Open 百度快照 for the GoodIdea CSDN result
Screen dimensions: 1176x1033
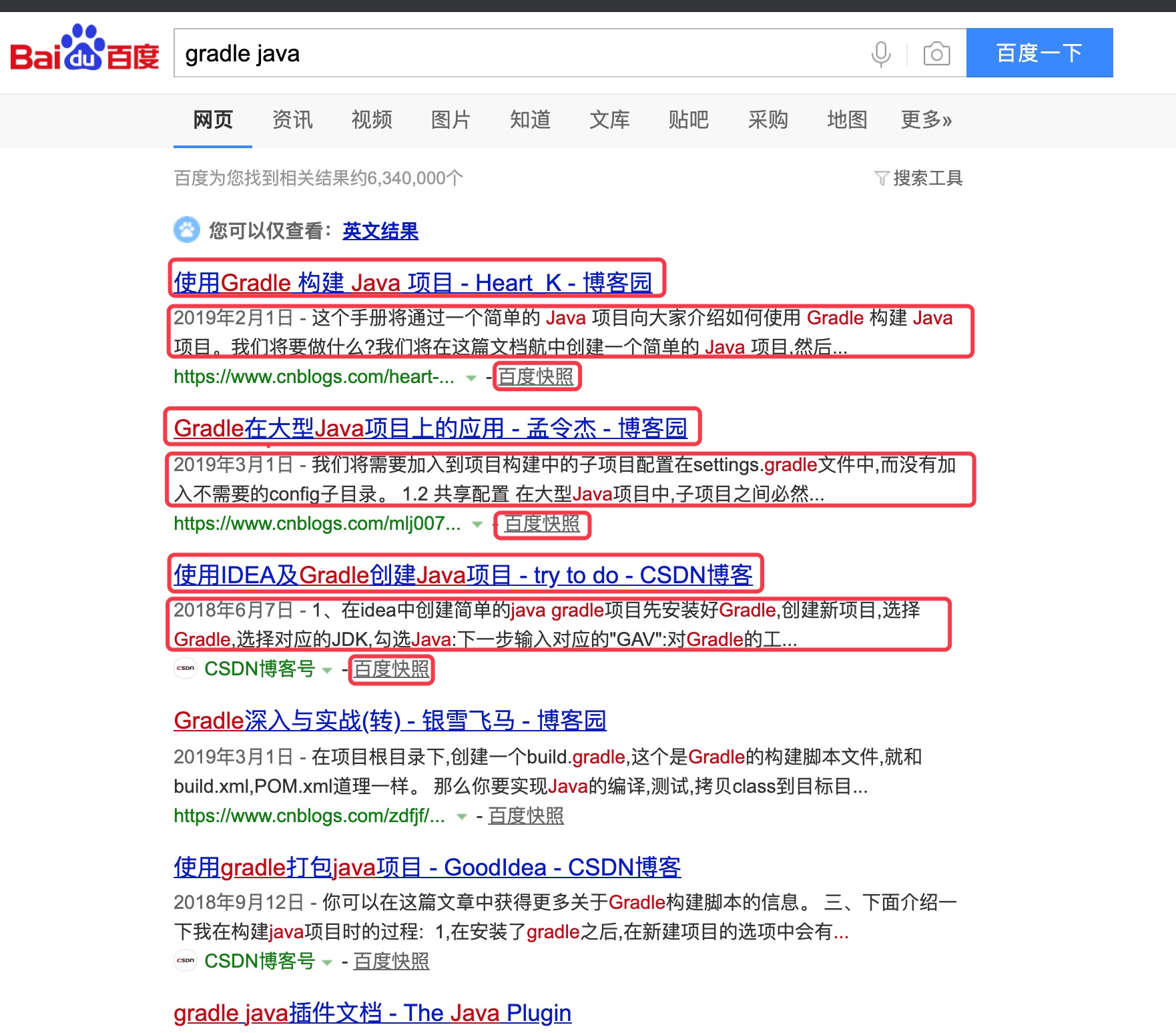click(x=392, y=961)
